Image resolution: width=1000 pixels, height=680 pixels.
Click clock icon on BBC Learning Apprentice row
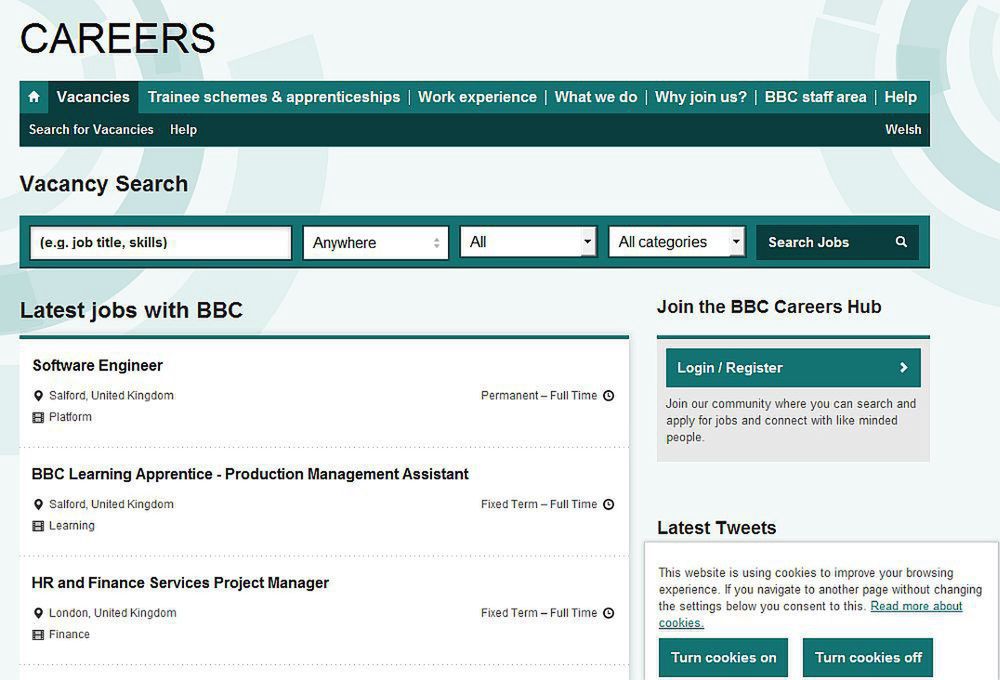point(608,504)
